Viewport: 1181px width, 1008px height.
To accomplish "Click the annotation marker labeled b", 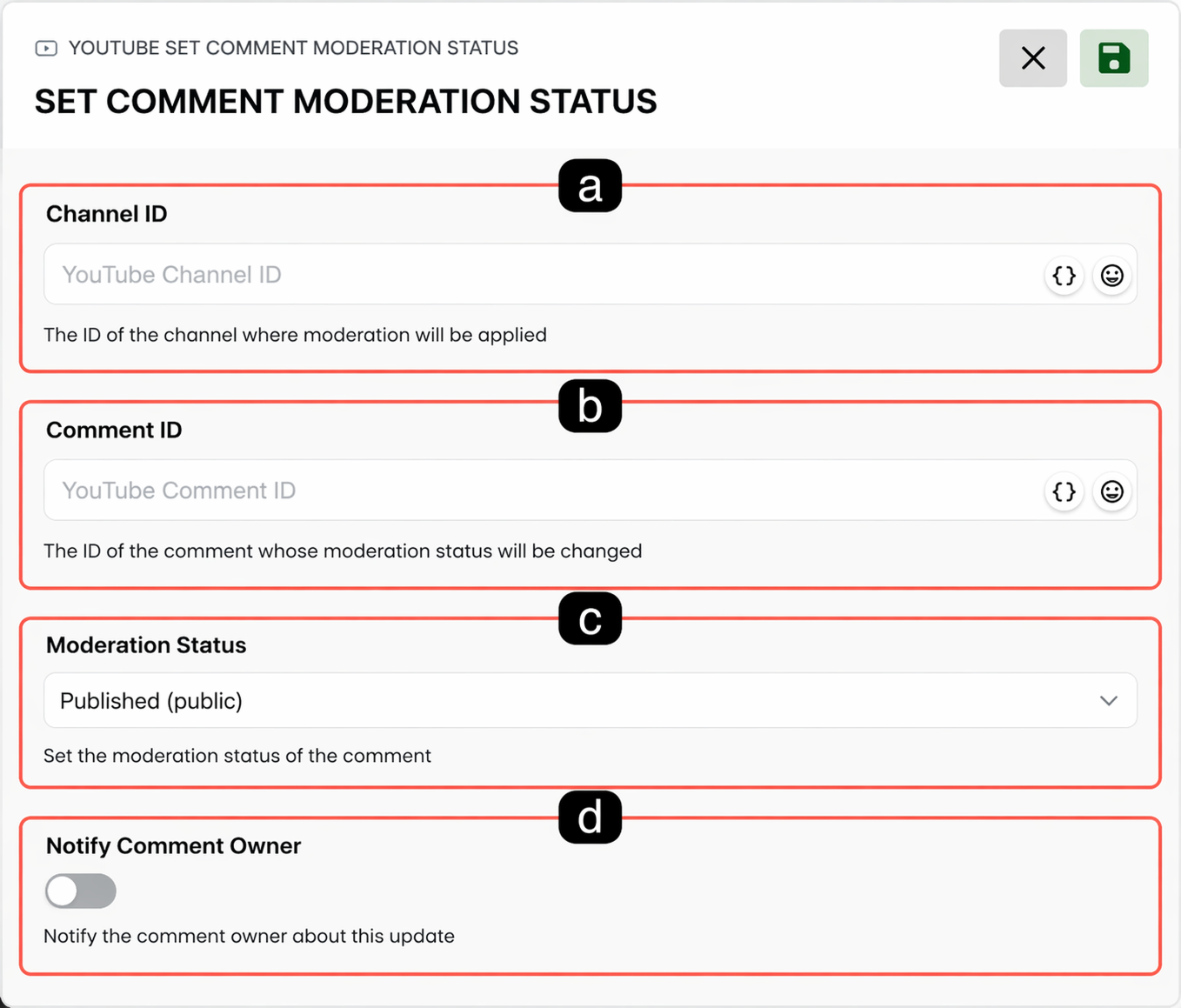I will point(590,406).
